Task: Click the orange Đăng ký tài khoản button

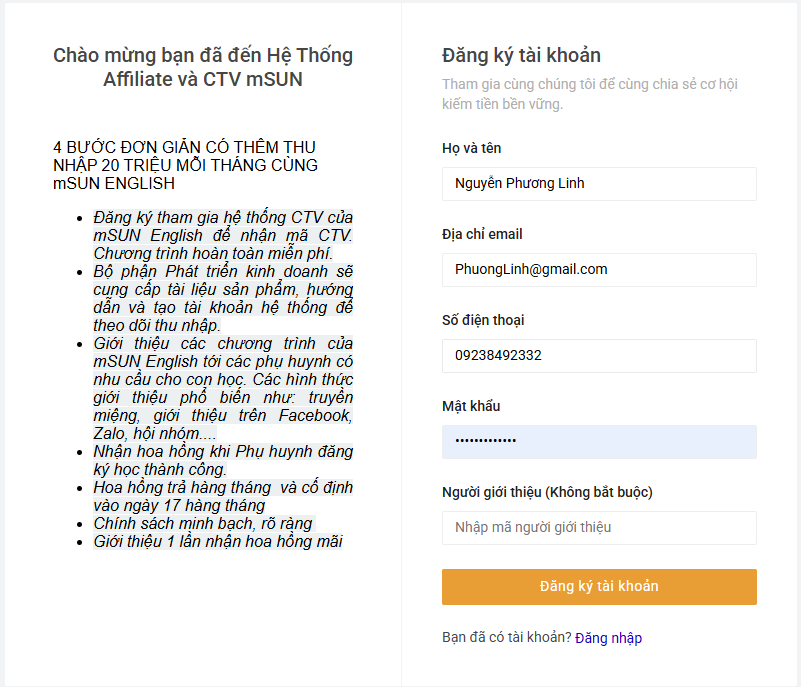Action: pyautogui.click(x=599, y=587)
